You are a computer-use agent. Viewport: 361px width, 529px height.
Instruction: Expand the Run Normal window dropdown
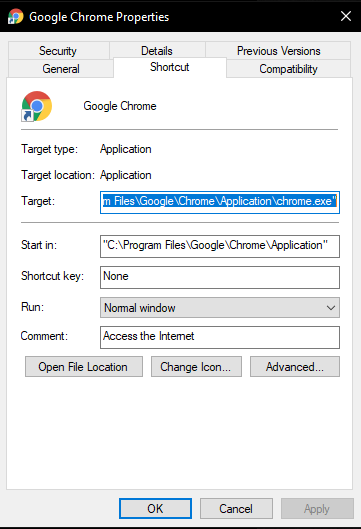click(220, 308)
